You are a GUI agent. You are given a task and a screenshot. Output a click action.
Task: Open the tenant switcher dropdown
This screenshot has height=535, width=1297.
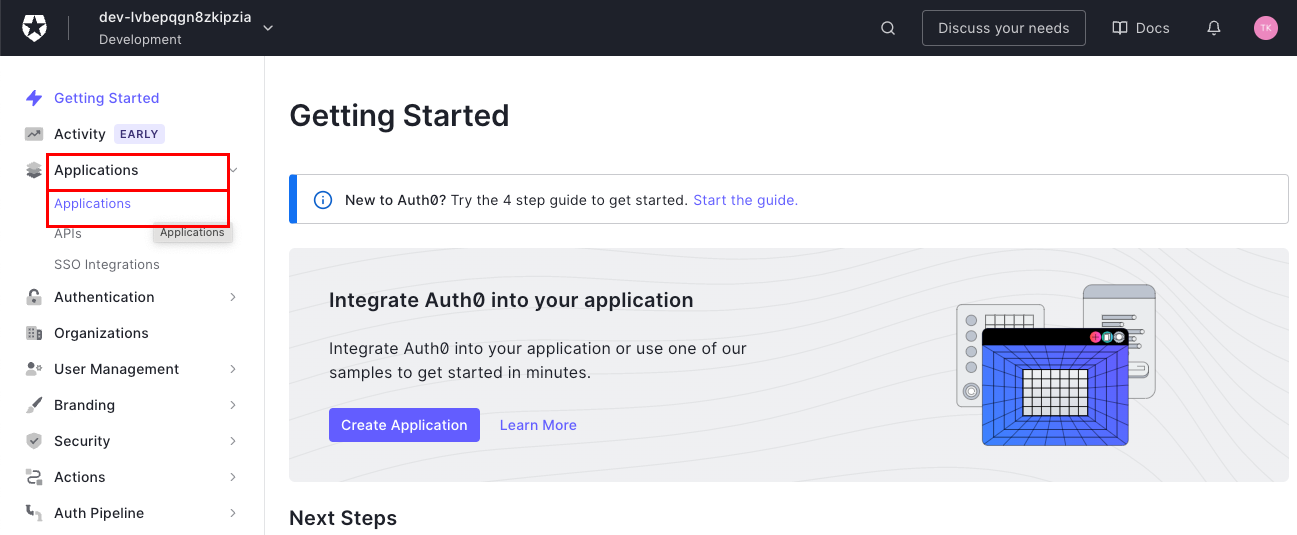[x=268, y=28]
